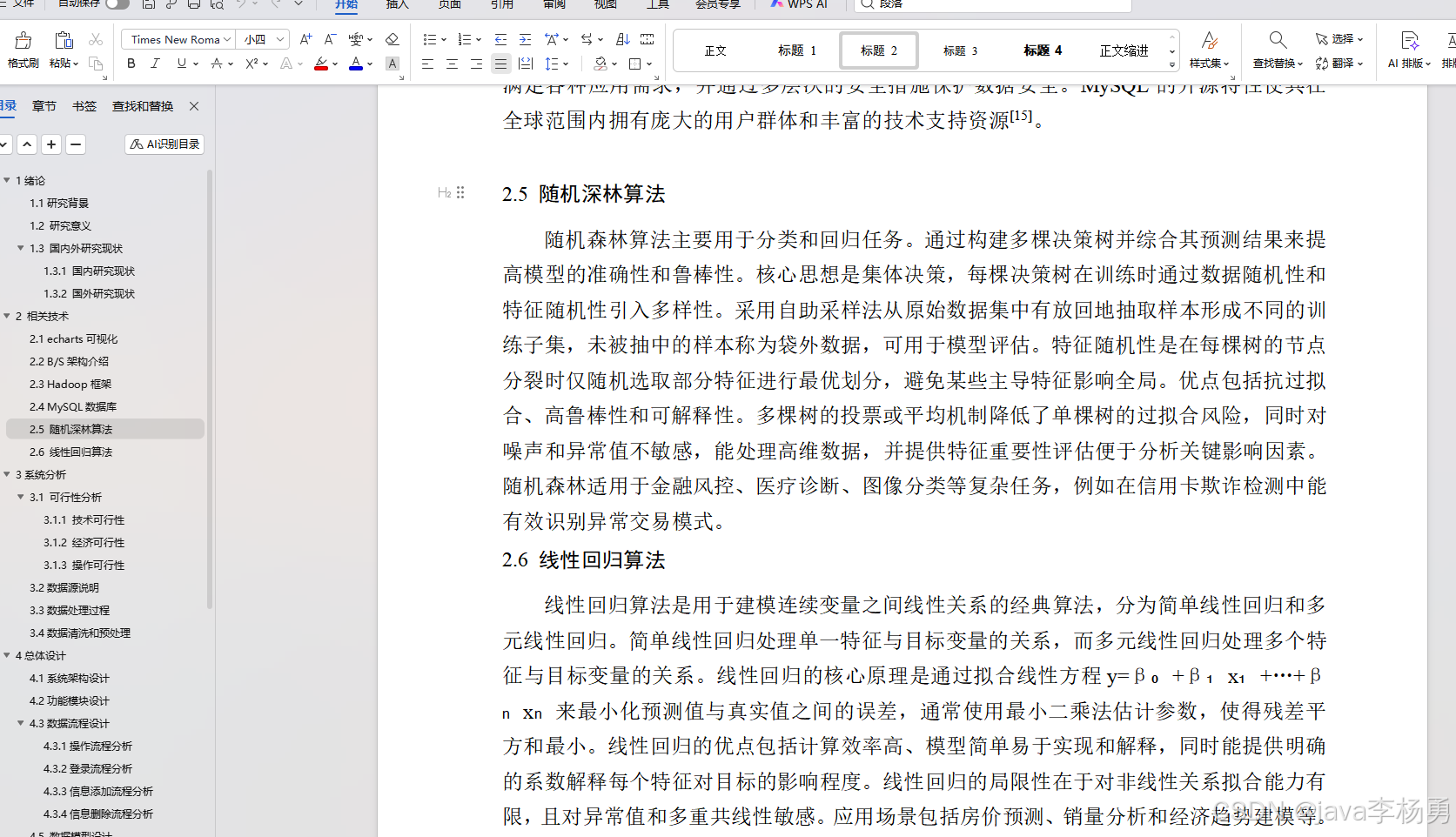The image size is (1456, 837).
Task: Insert numbered list
Action: click(465, 39)
